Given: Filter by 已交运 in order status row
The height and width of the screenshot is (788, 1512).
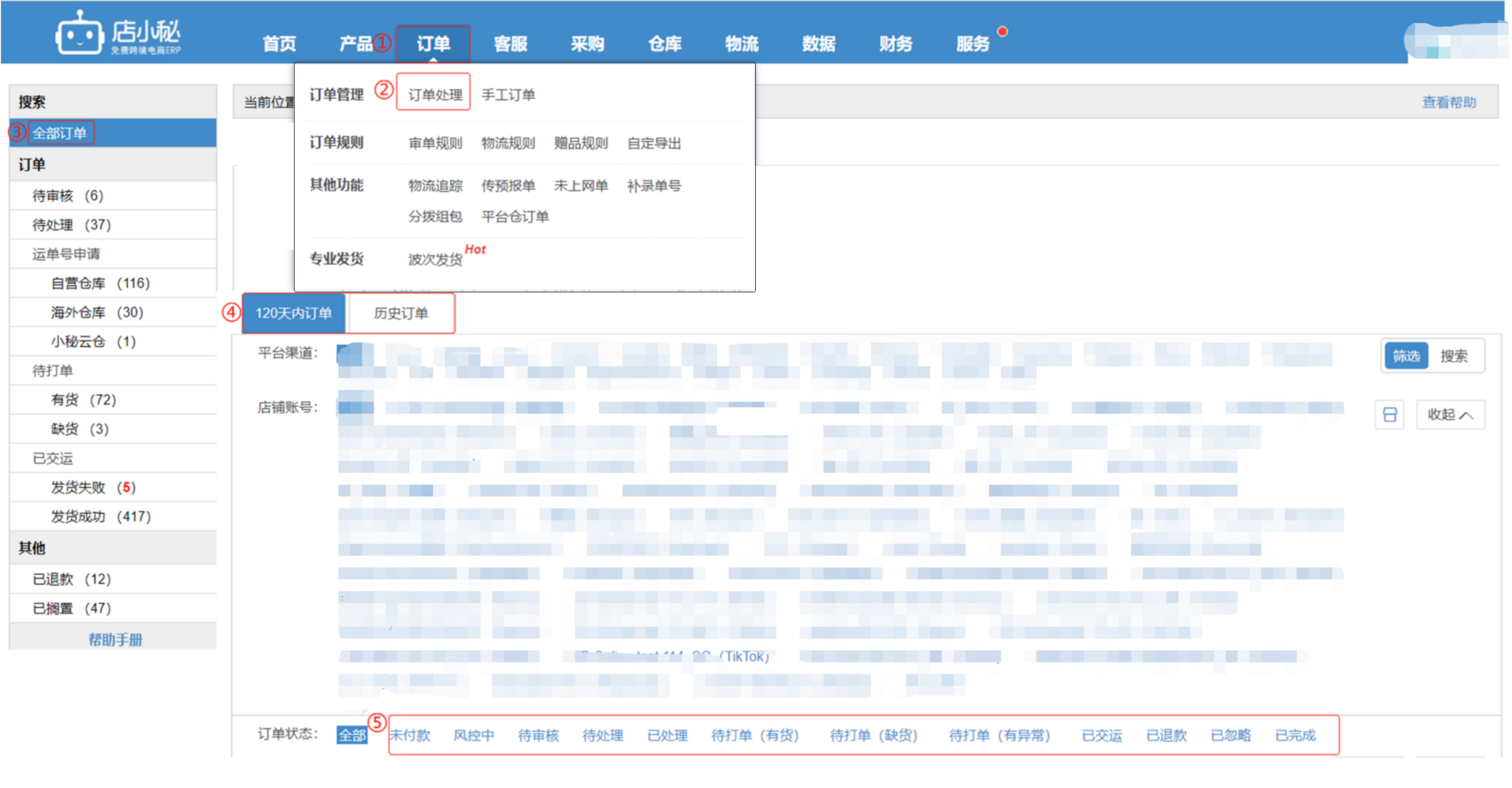Looking at the screenshot, I should [x=1102, y=735].
